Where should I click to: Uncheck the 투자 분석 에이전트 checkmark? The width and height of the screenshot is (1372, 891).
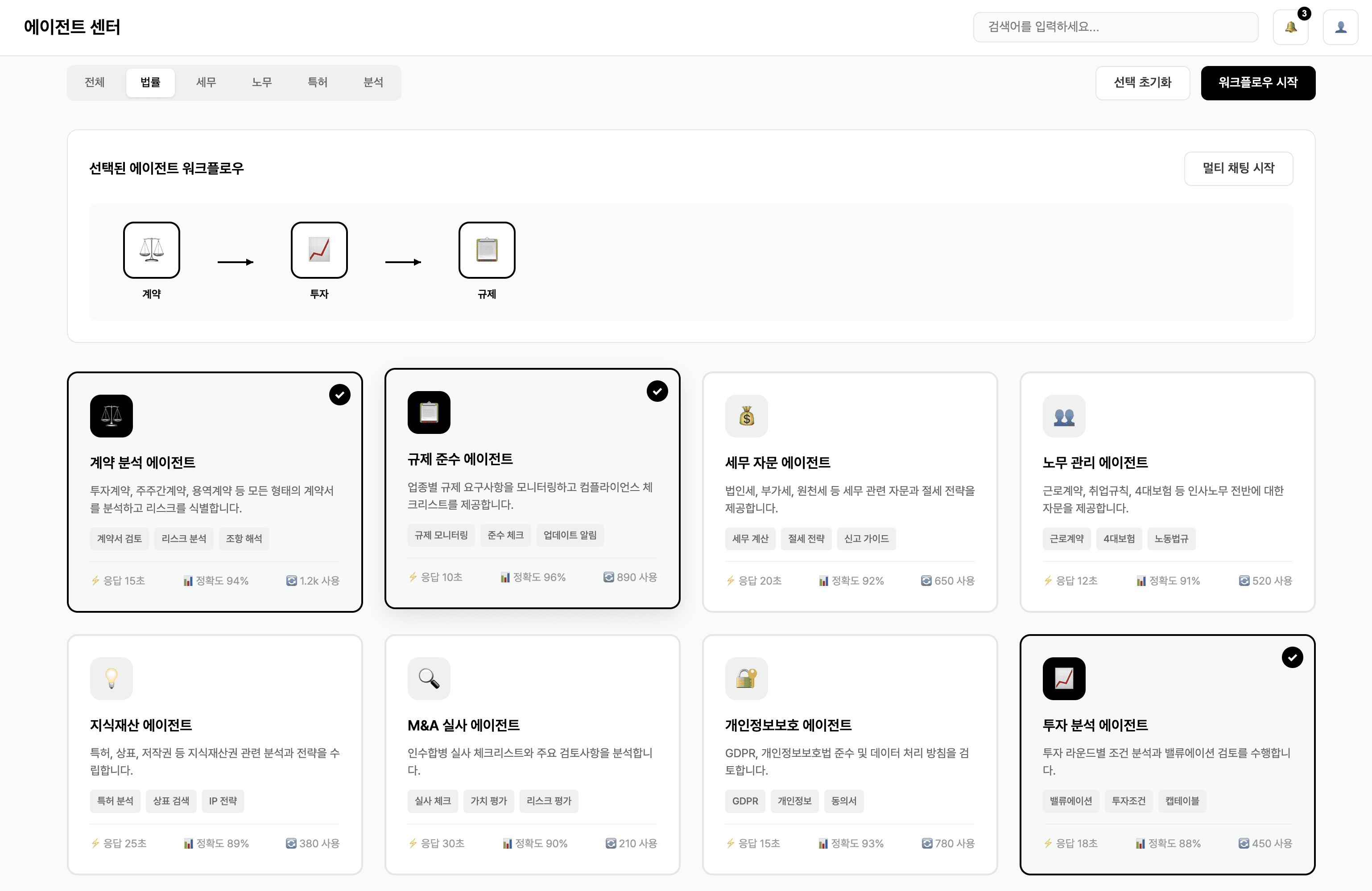point(1292,658)
